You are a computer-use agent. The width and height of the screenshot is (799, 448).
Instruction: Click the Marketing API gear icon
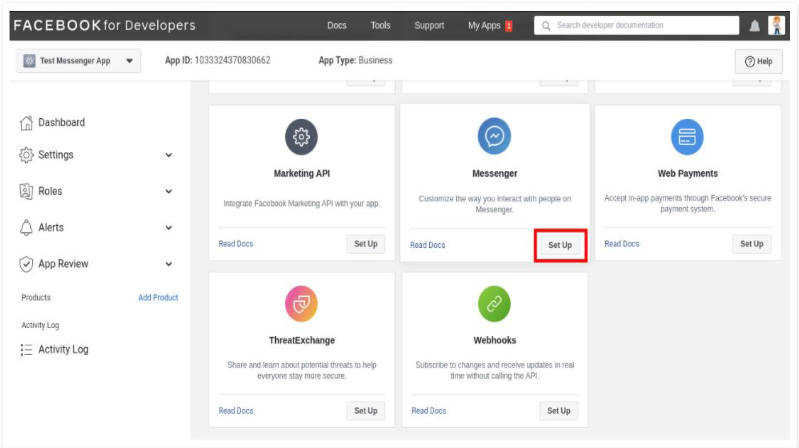click(301, 137)
